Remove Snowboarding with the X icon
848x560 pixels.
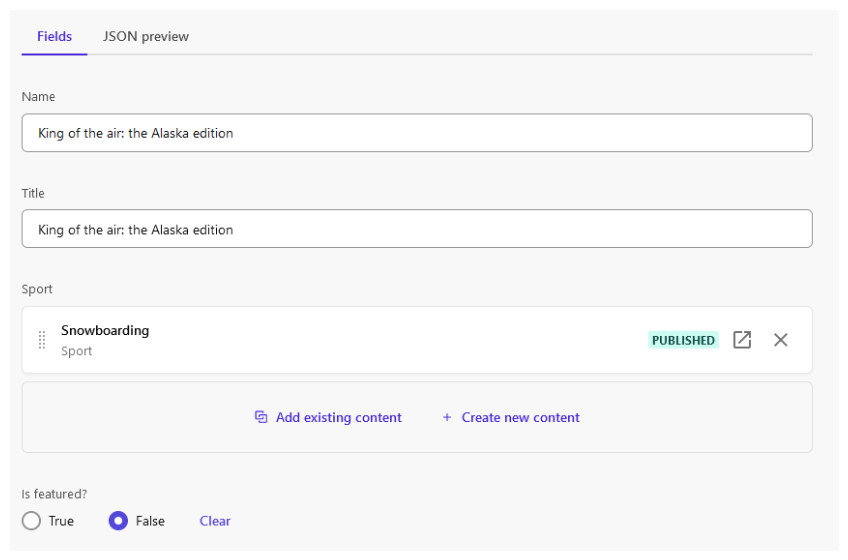coord(780,340)
